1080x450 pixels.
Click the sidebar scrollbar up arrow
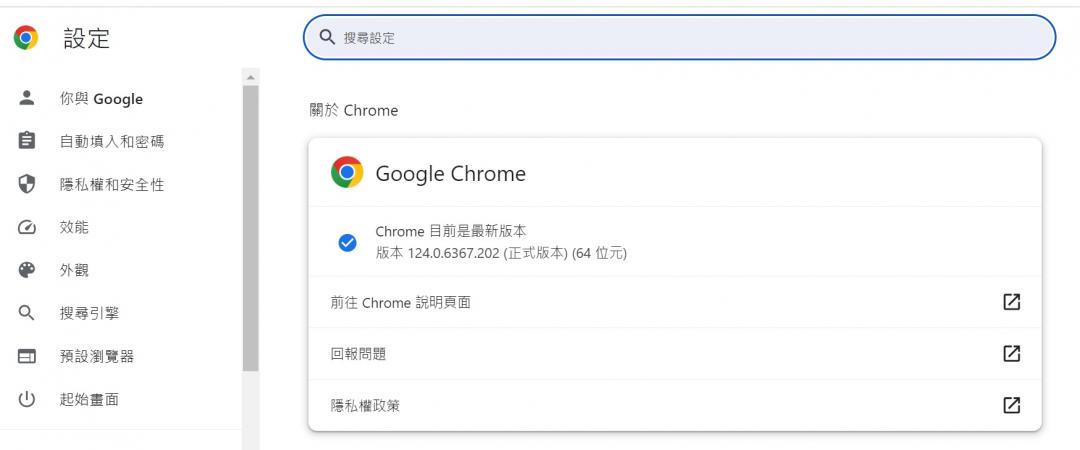251,76
